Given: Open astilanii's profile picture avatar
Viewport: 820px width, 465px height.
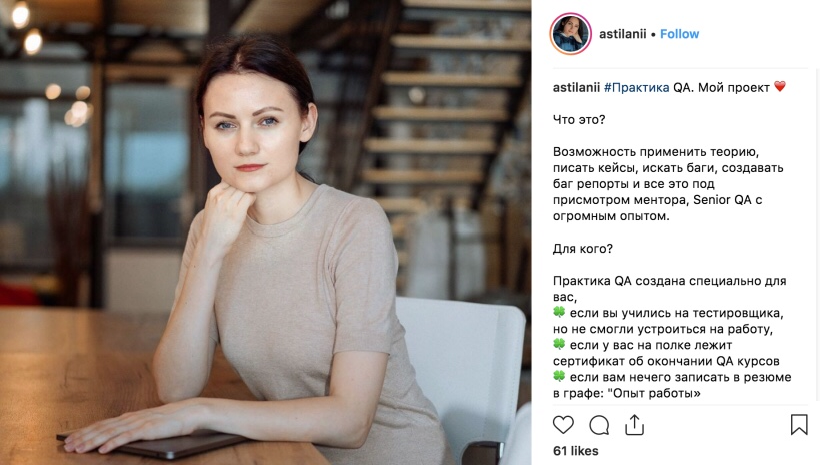Looking at the screenshot, I should [x=571, y=34].
